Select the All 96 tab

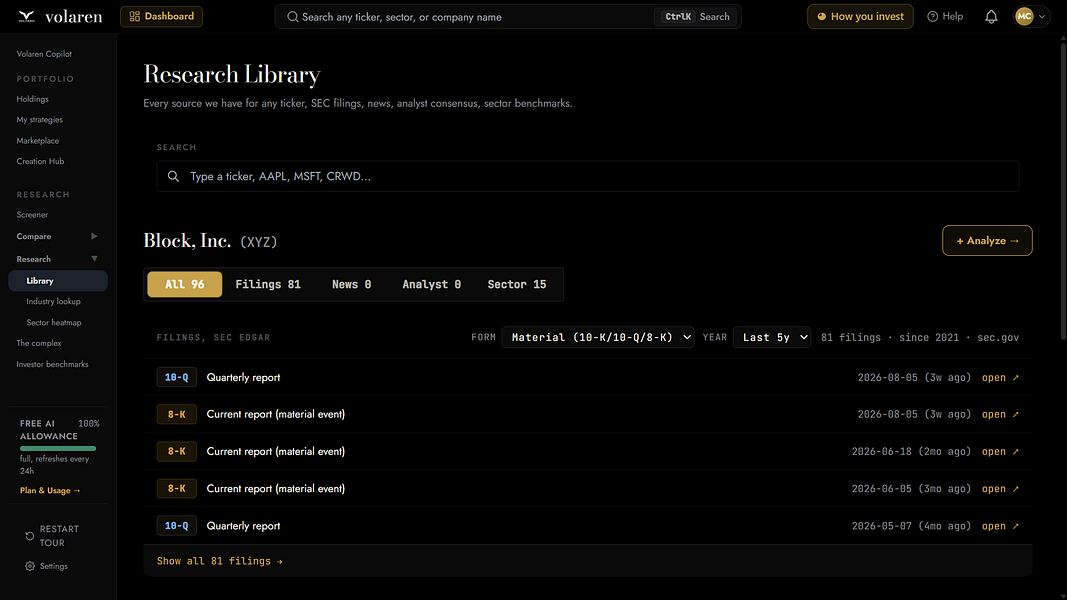[x=184, y=284]
